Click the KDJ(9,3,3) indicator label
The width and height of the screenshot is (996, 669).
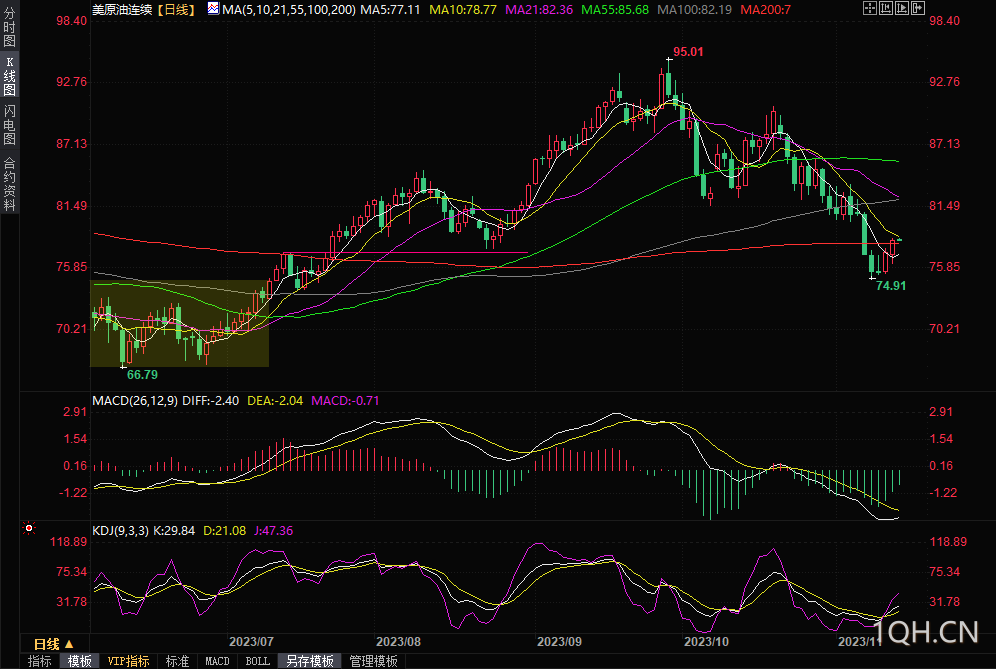[x=120, y=531]
